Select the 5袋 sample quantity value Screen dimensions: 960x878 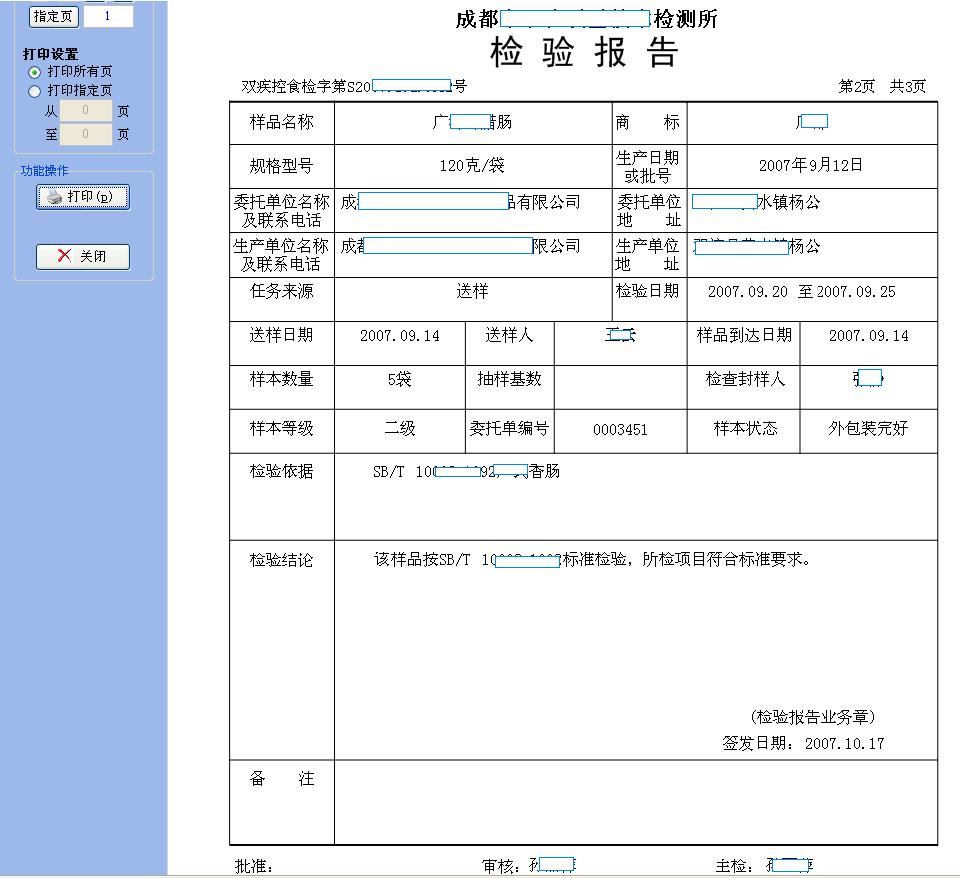point(399,380)
